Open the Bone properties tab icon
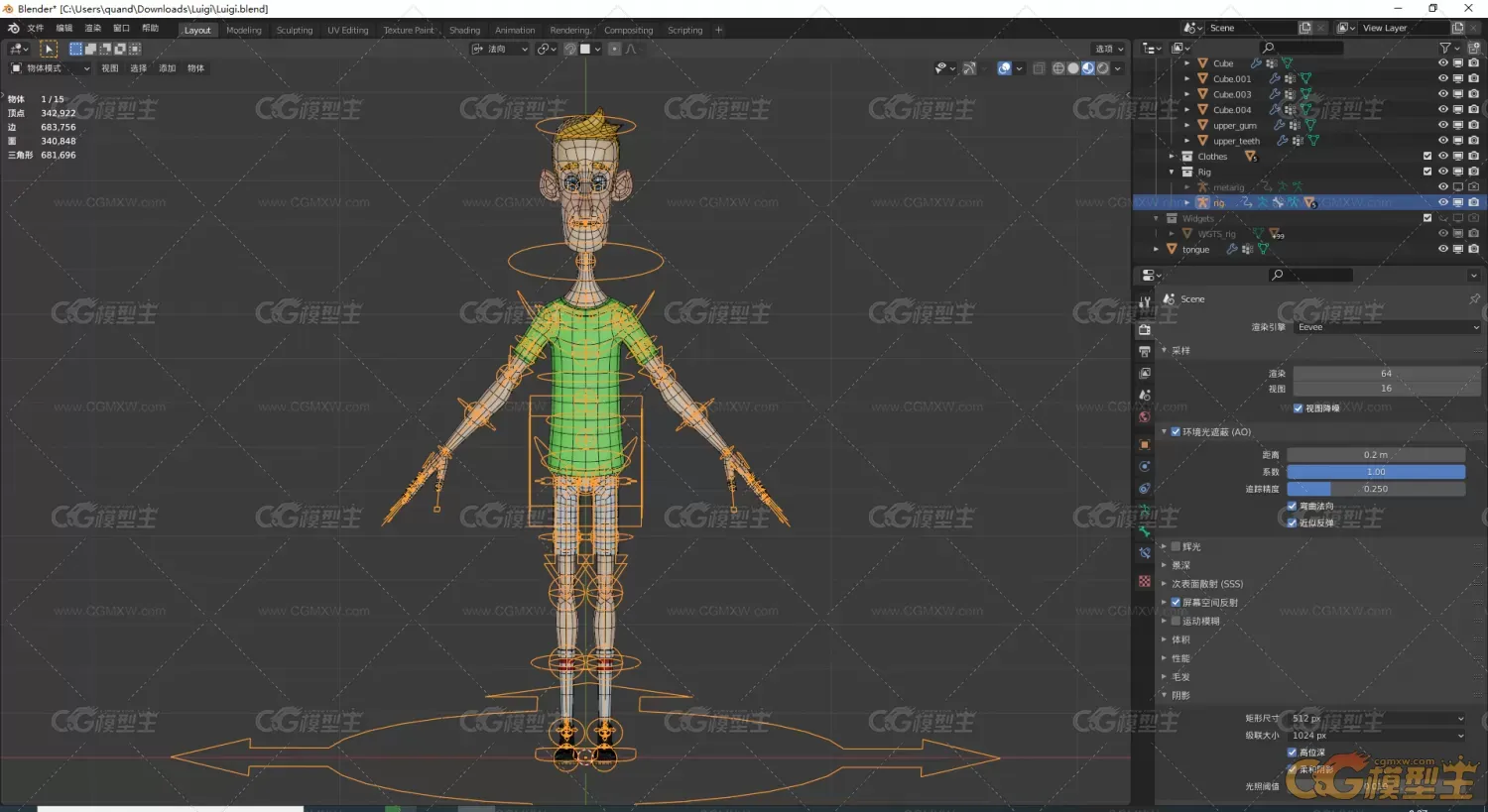Image resolution: width=1488 pixels, height=812 pixels. pyautogui.click(x=1145, y=531)
